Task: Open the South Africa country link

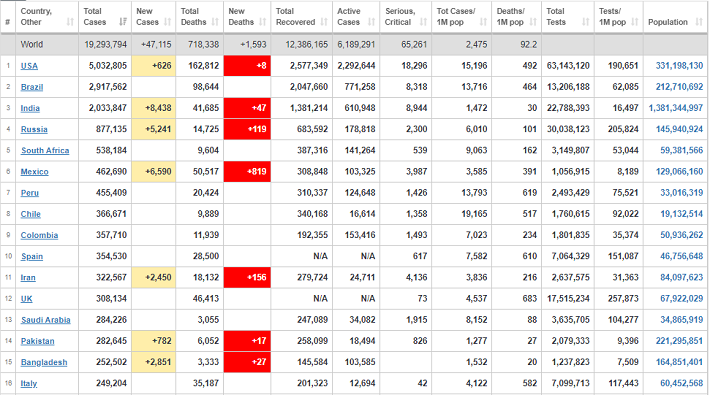Action: pyautogui.click(x=45, y=150)
